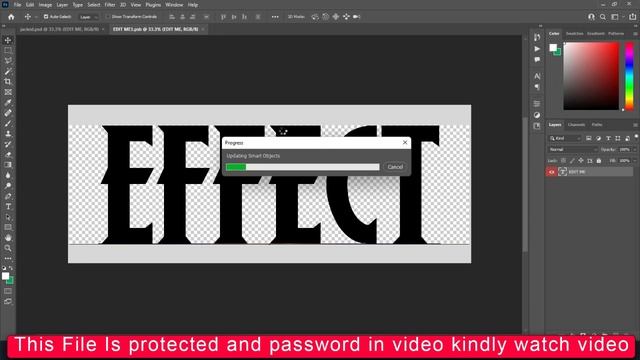Select the Crop tool
The image size is (640, 360).
8,82
